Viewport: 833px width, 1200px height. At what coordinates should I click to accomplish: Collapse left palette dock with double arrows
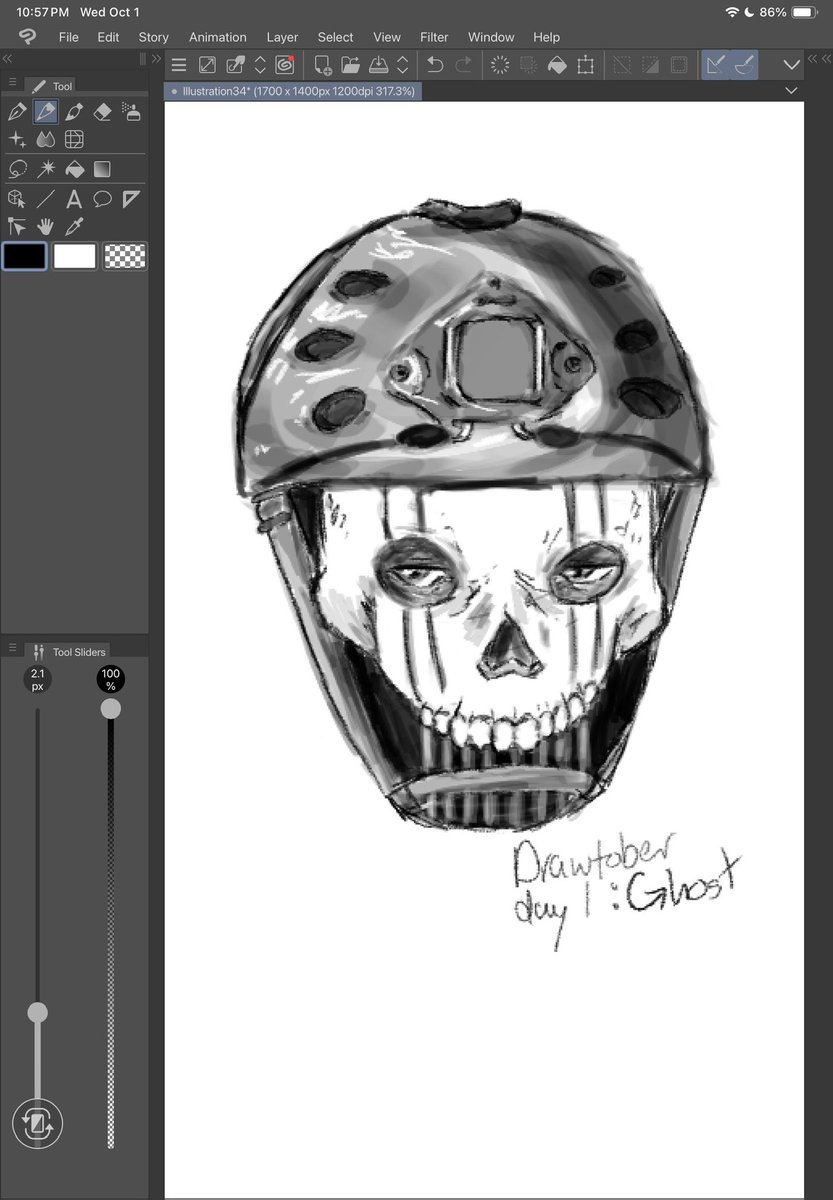pos(8,59)
